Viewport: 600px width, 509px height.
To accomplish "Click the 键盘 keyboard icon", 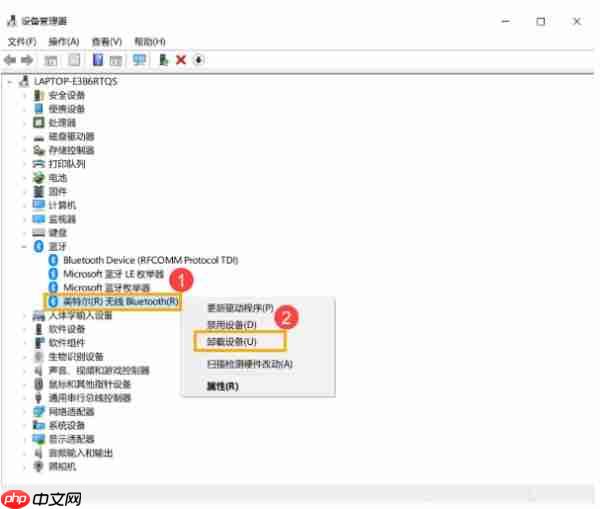I will pos(39,232).
